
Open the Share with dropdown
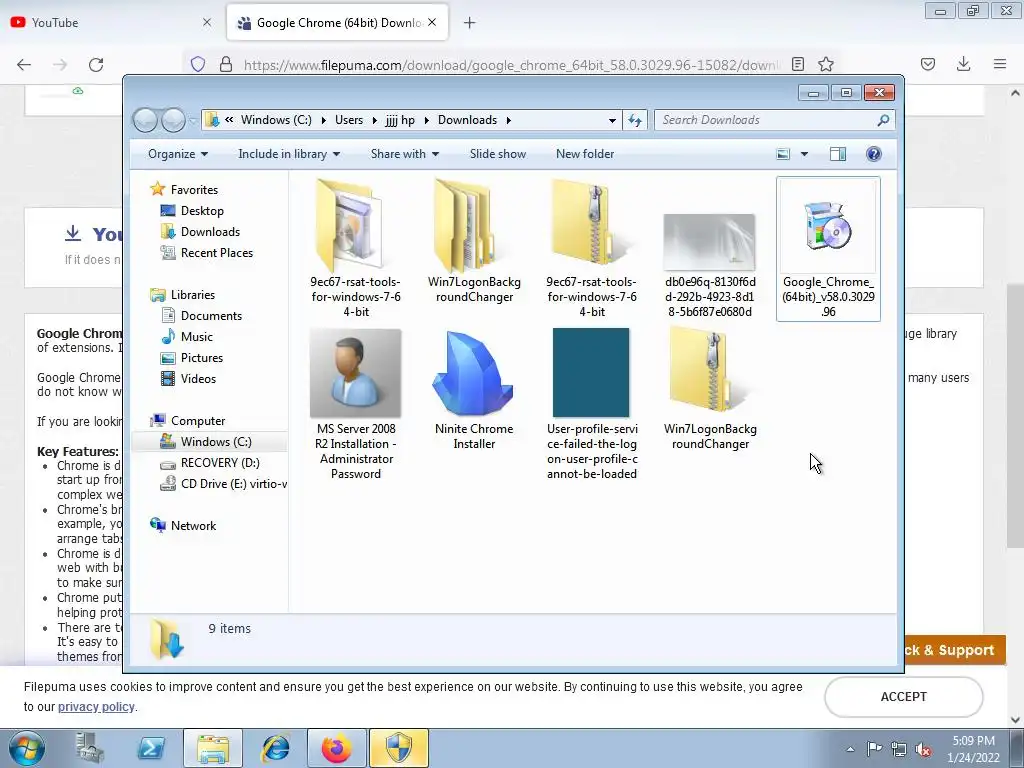pyautogui.click(x=405, y=154)
